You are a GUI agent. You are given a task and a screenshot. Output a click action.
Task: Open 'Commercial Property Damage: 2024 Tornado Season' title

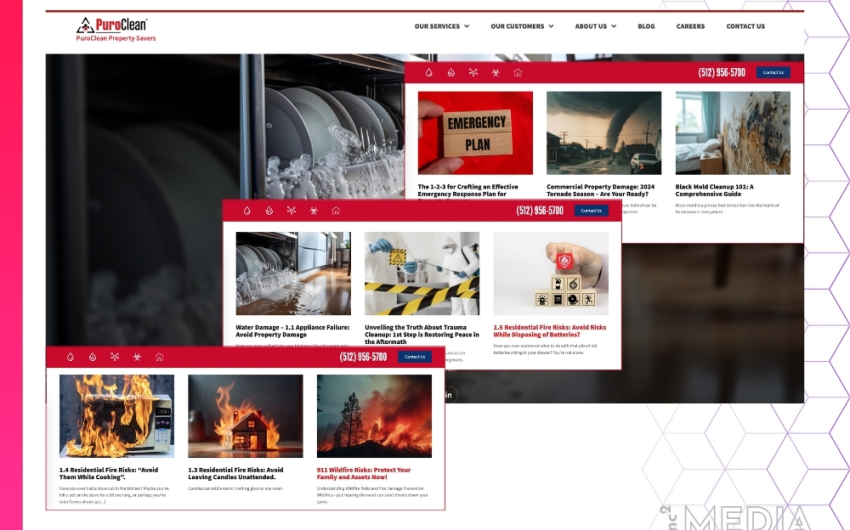[x=601, y=190]
